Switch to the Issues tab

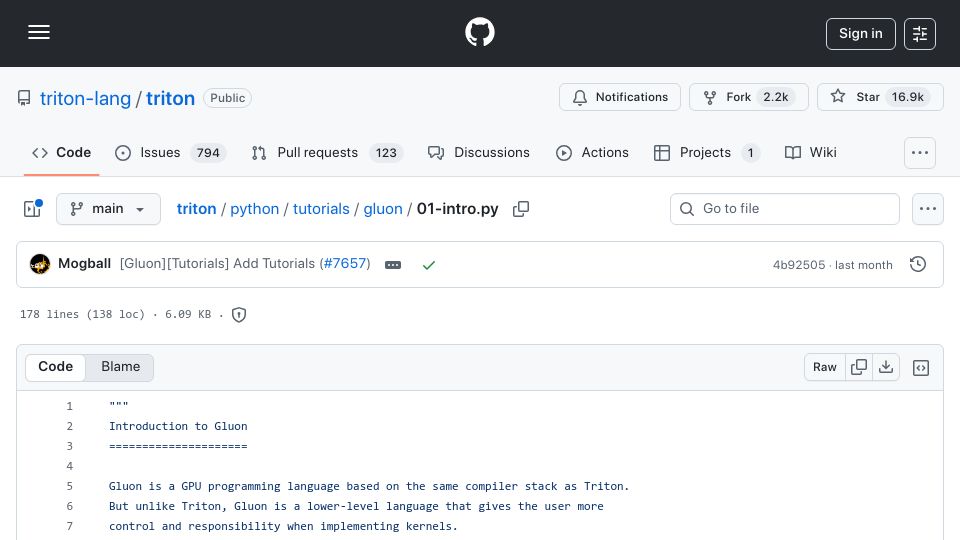pos(170,152)
